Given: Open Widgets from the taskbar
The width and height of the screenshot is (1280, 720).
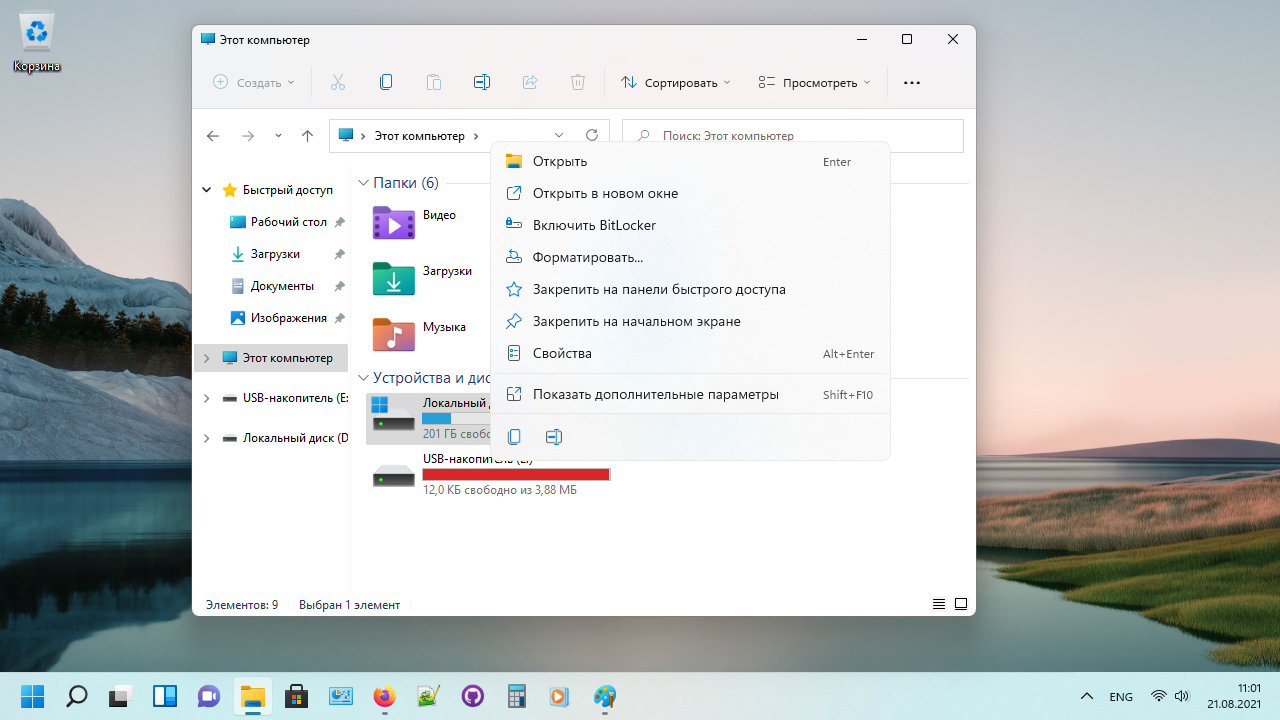Looking at the screenshot, I should click(165, 696).
